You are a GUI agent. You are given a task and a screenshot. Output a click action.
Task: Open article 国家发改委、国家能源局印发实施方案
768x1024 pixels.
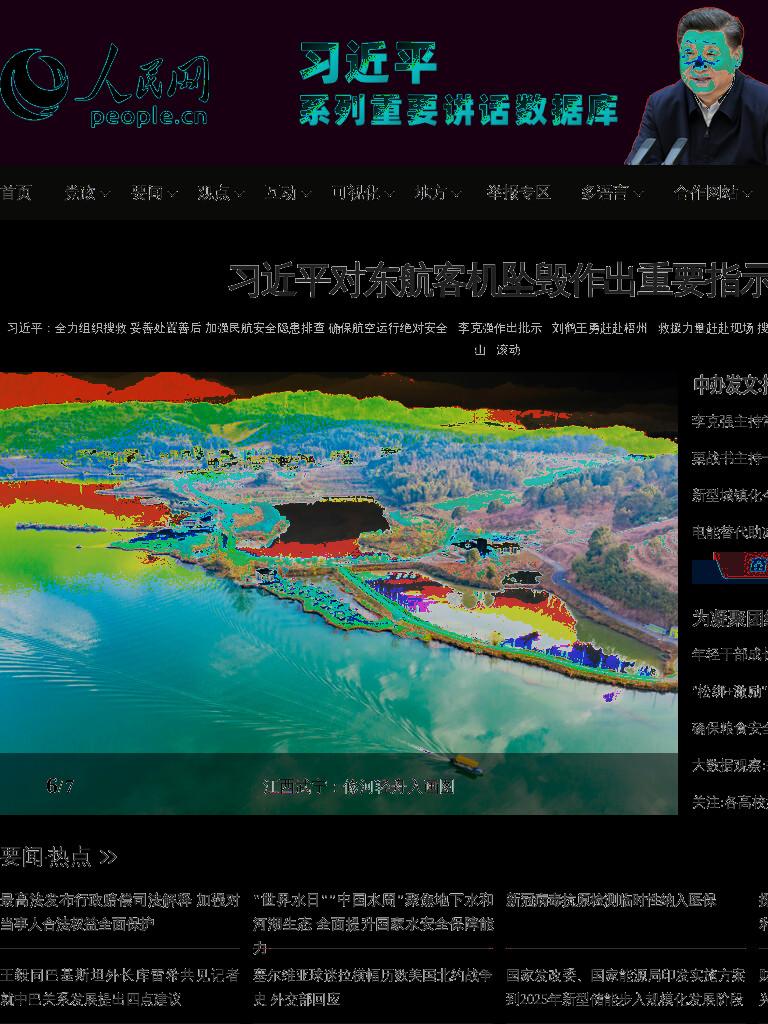point(626,987)
